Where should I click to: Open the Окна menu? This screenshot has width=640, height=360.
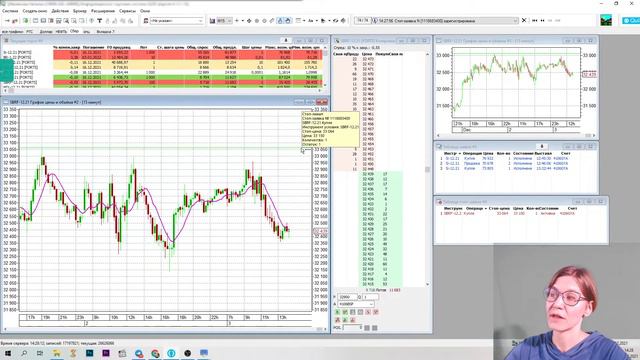145,11
